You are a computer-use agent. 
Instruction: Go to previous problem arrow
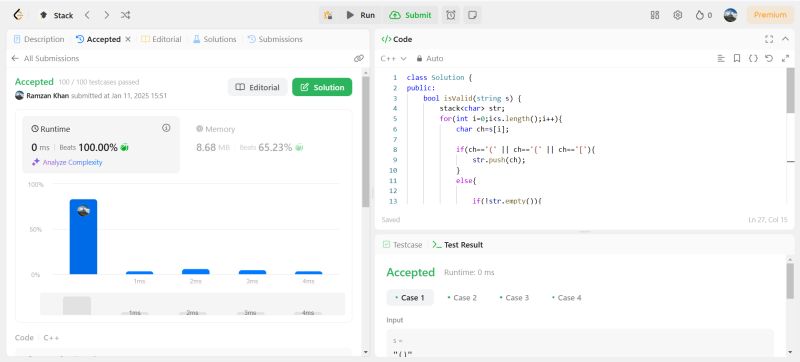coord(87,15)
